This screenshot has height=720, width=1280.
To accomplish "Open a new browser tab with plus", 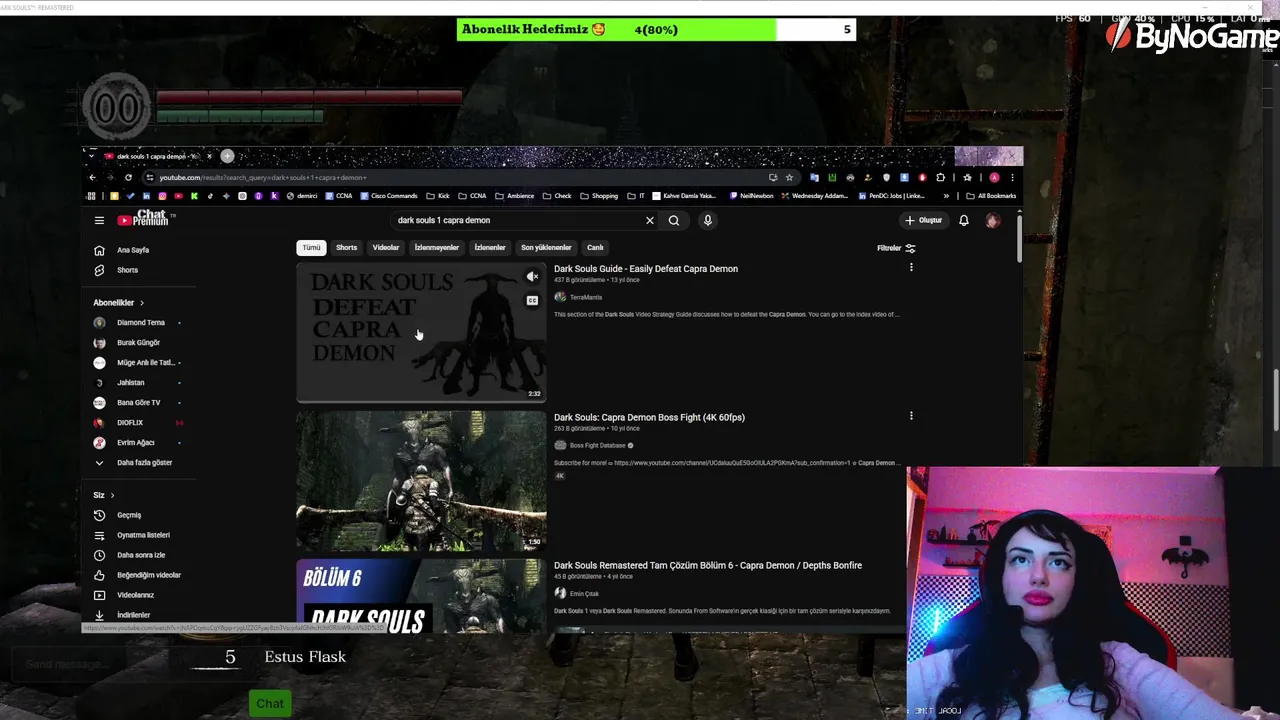I will click(227, 156).
